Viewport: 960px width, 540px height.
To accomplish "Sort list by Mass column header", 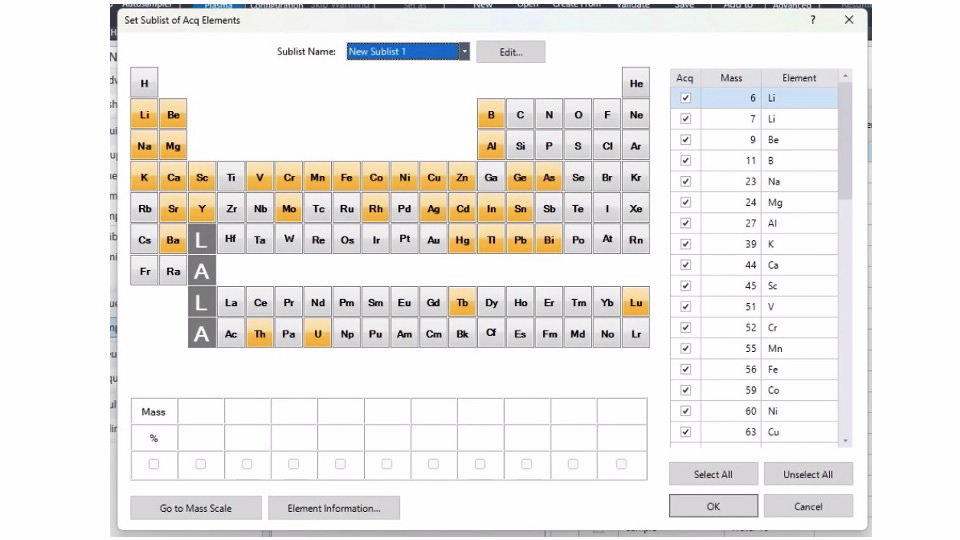I will [731, 78].
